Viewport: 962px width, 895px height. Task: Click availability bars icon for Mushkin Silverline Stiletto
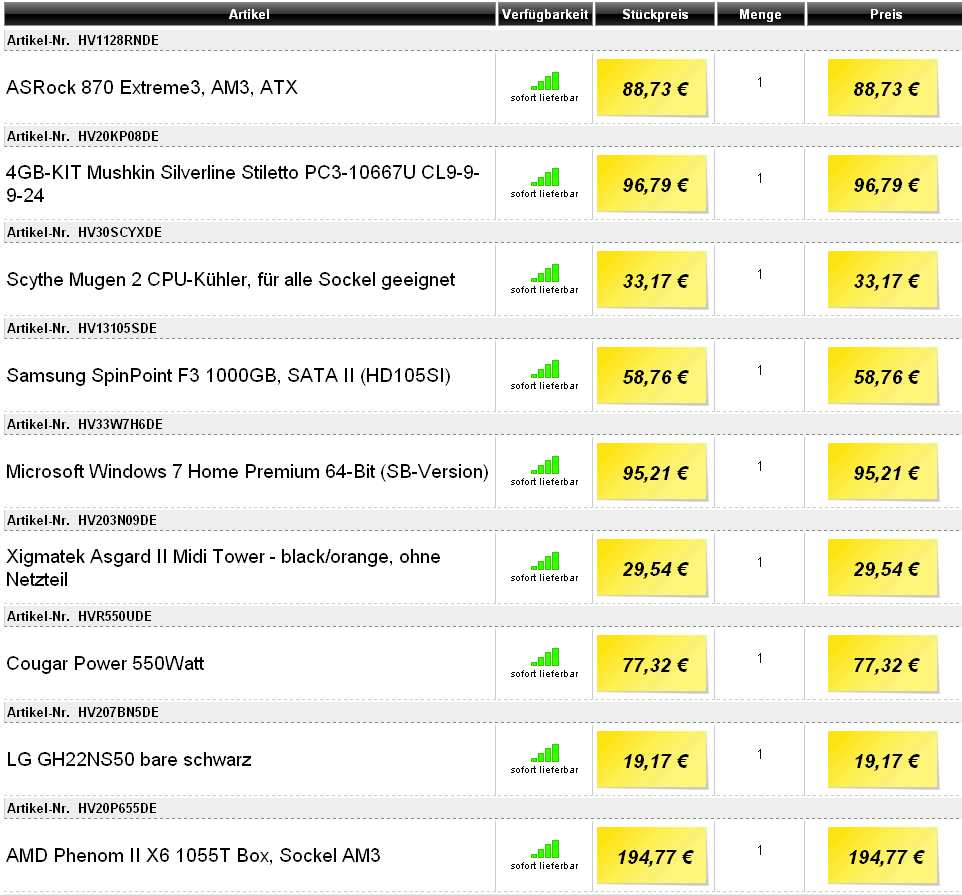coord(545,177)
